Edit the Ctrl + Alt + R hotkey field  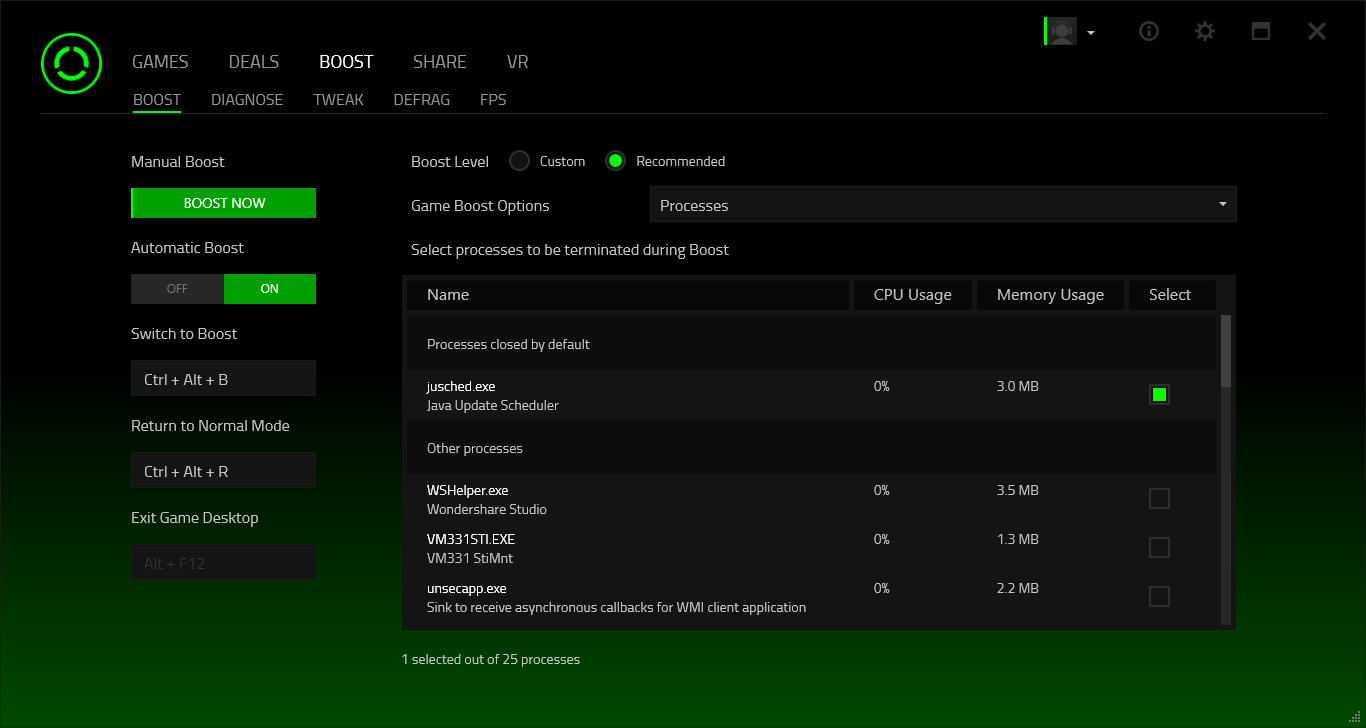point(224,471)
